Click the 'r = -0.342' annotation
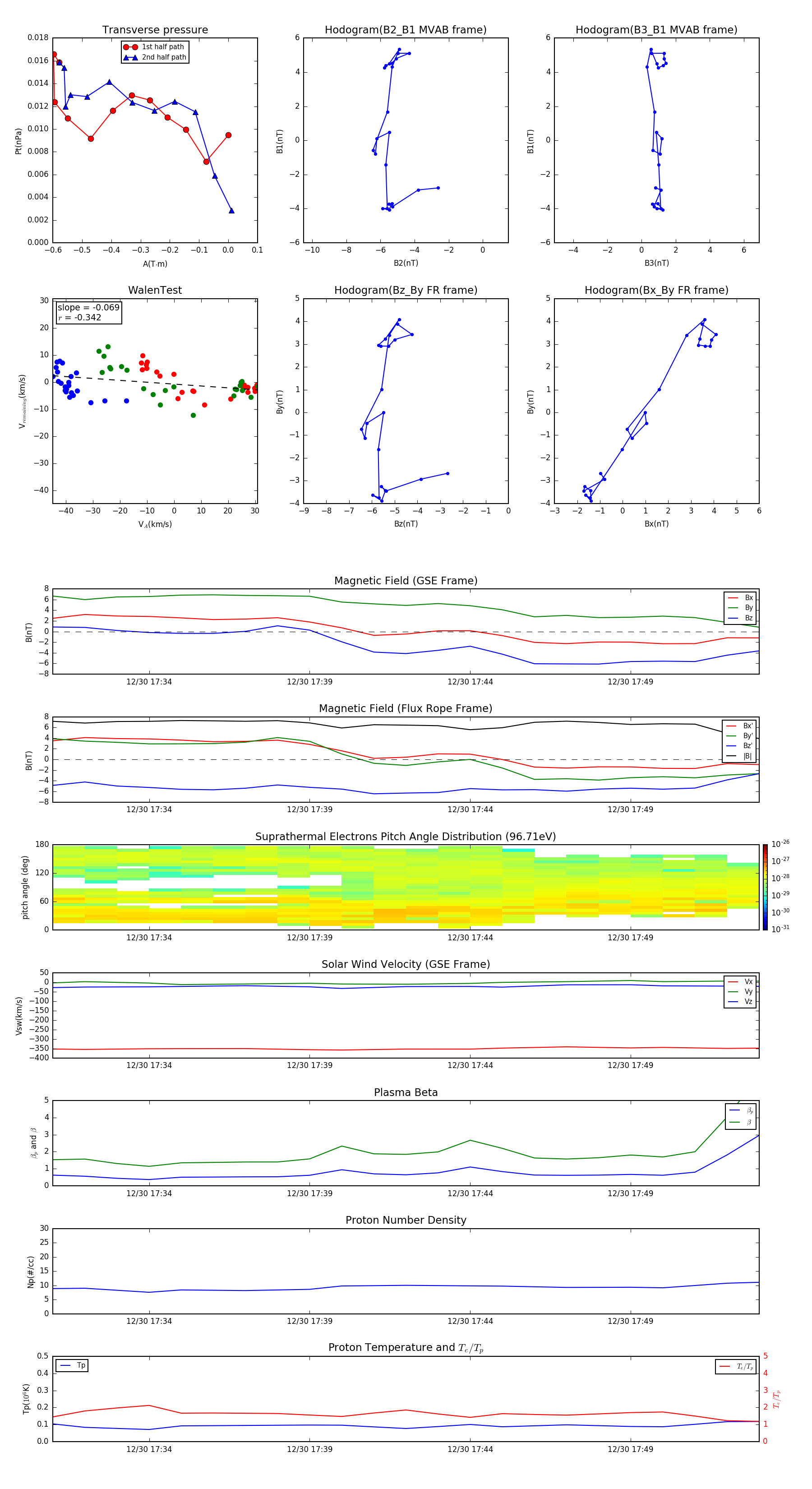This screenshot has width=812, height=1489. point(80,317)
